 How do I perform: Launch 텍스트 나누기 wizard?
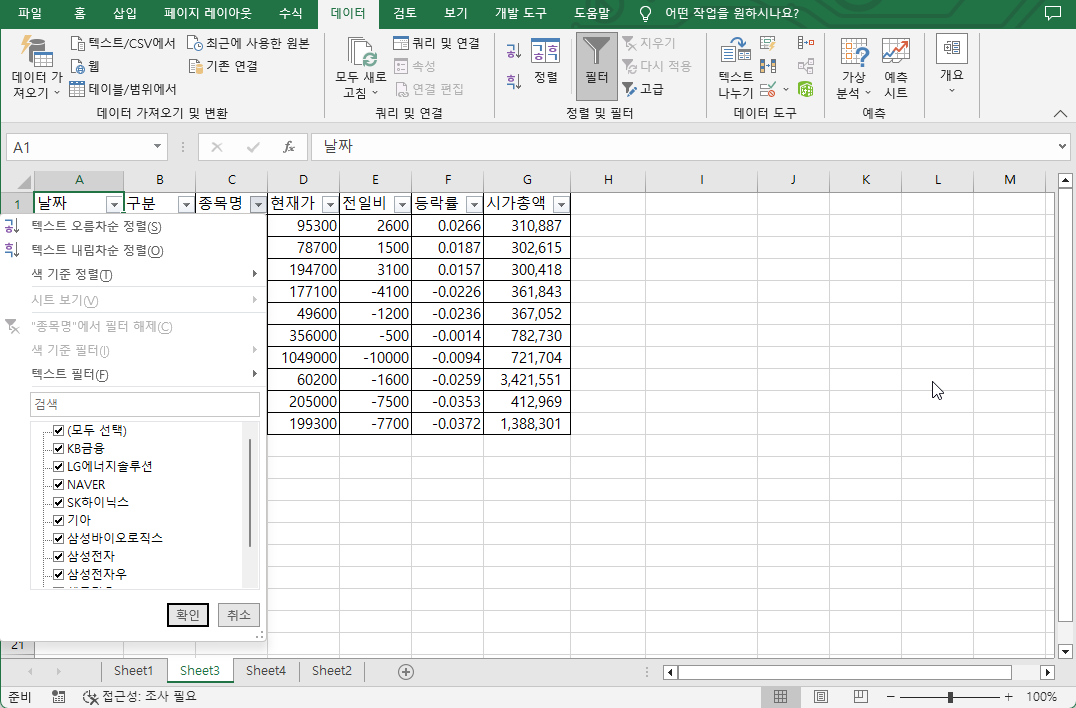736,67
